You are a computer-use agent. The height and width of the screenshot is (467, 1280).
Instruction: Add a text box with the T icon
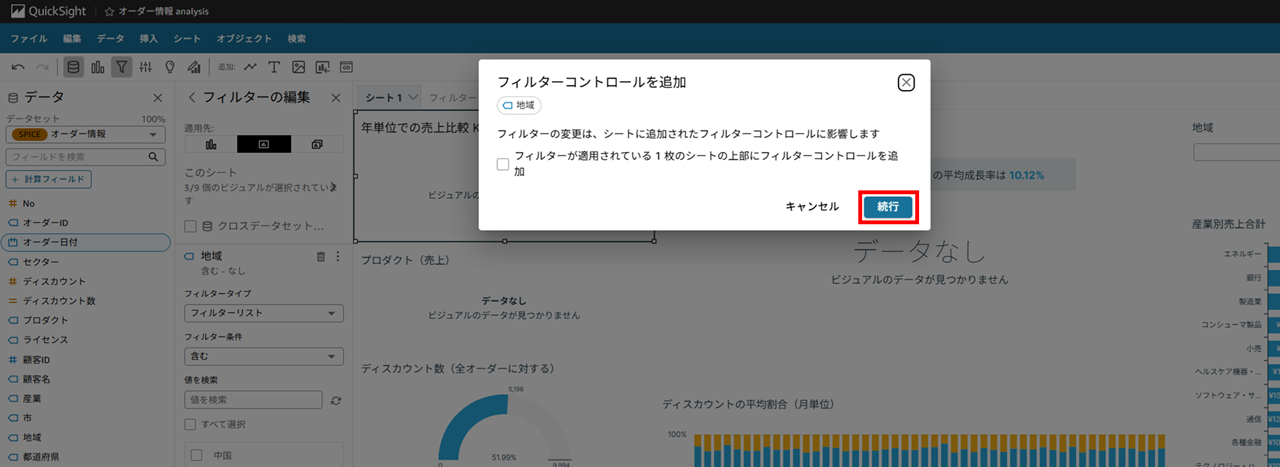[274, 67]
